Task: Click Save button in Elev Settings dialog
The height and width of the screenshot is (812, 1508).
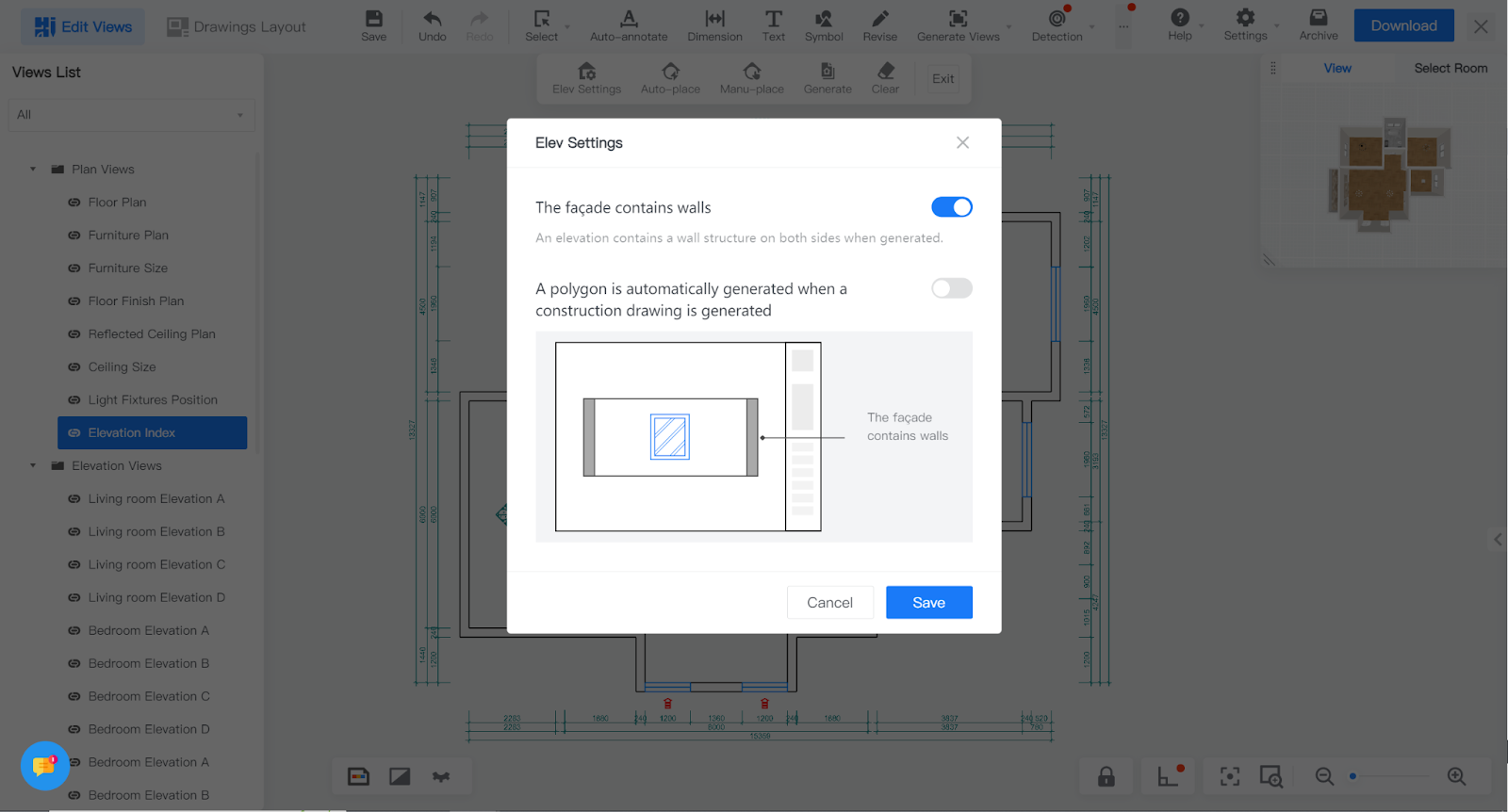Action: [928, 603]
